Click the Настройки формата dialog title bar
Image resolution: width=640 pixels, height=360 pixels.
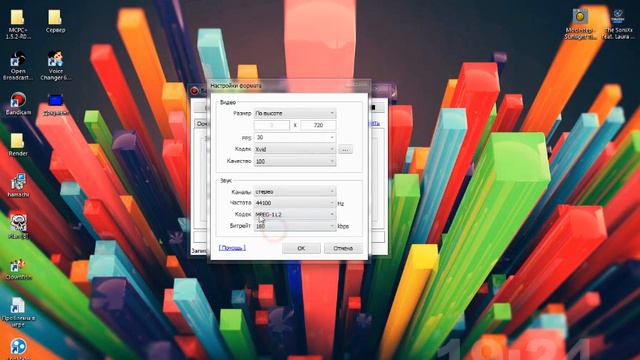tap(290, 85)
